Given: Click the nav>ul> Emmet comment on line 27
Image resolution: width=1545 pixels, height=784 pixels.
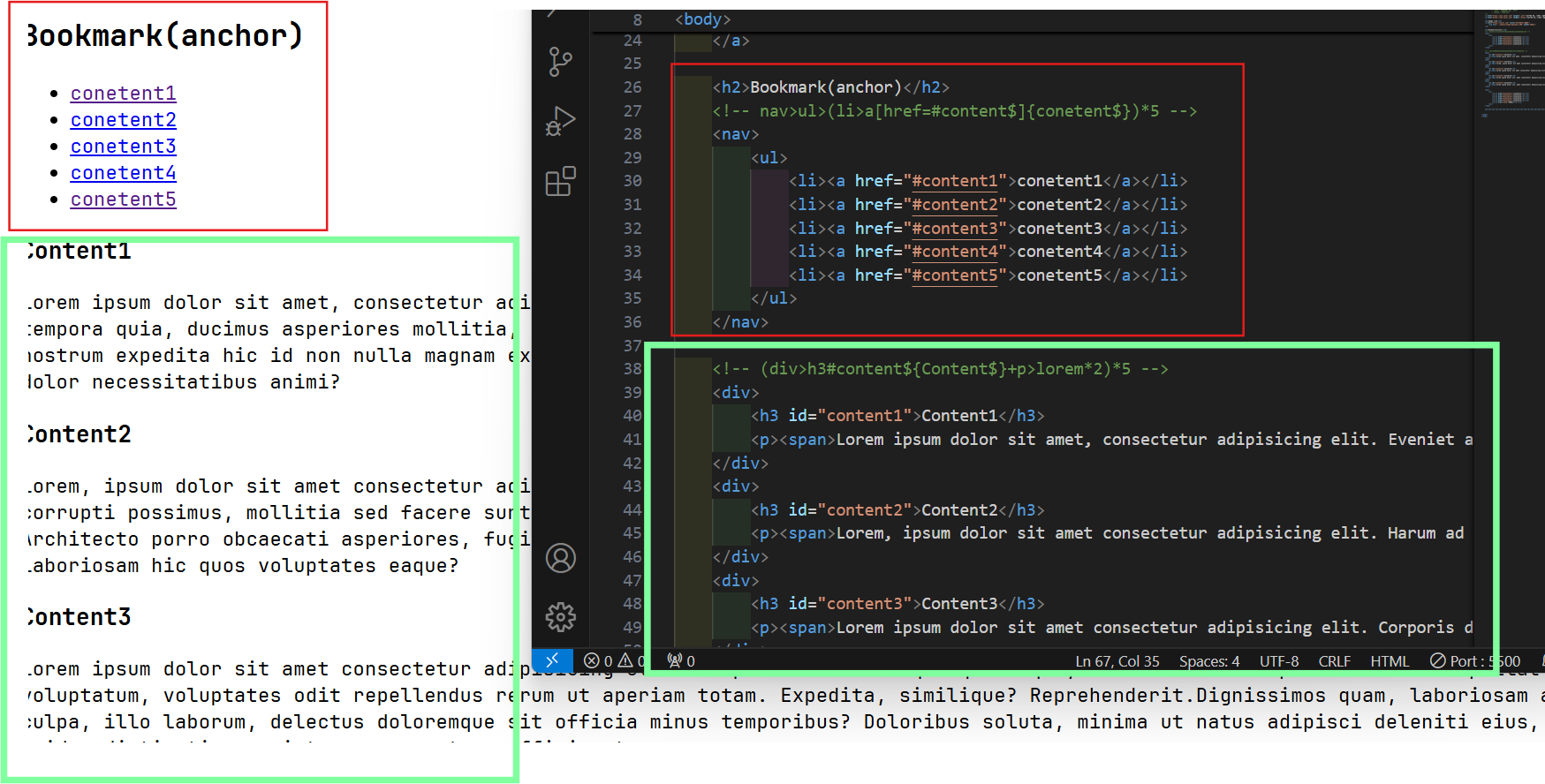Looking at the screenshot, I should [954, 111].
